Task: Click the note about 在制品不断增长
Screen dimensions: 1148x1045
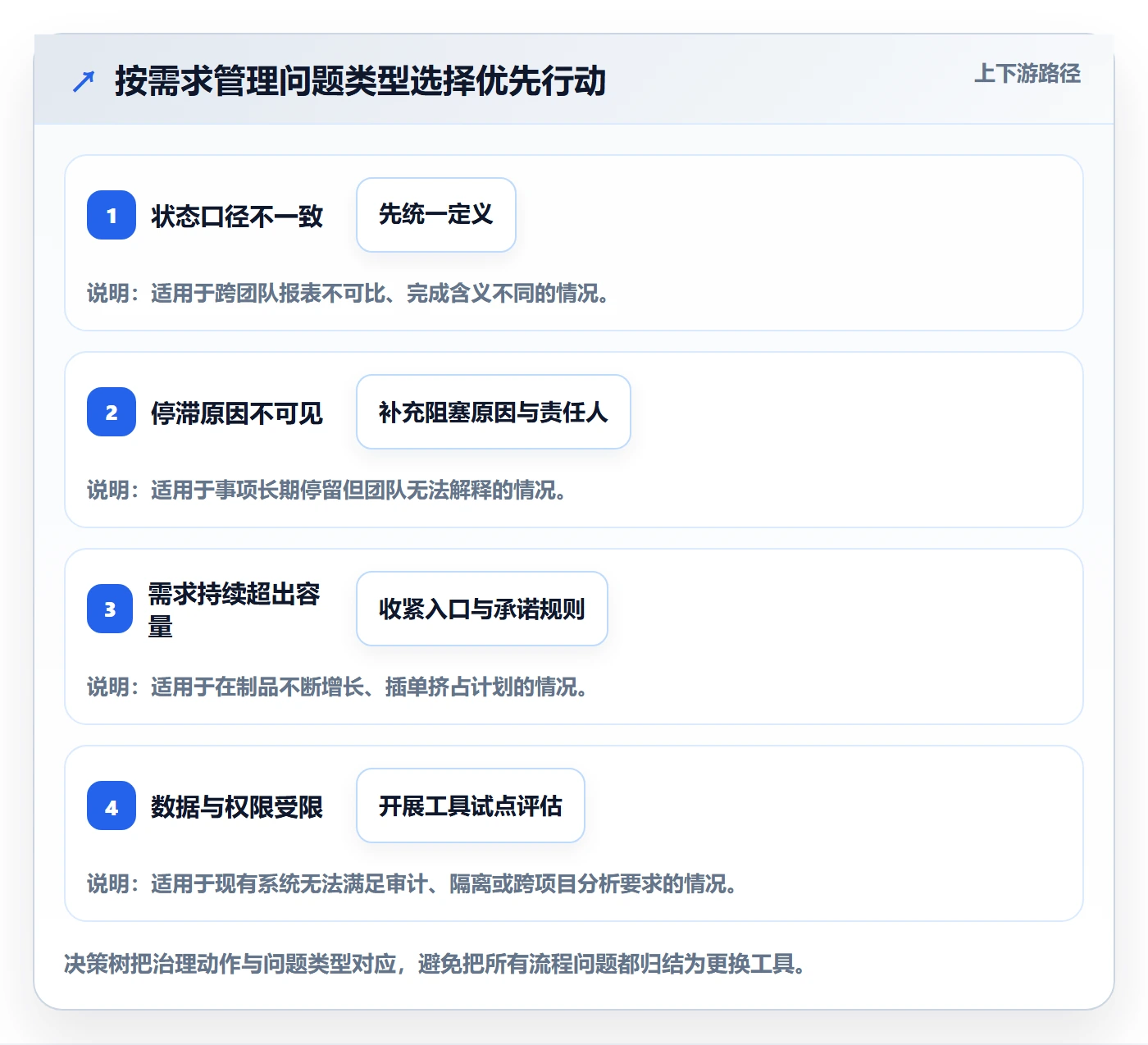Action: [338, 687]
